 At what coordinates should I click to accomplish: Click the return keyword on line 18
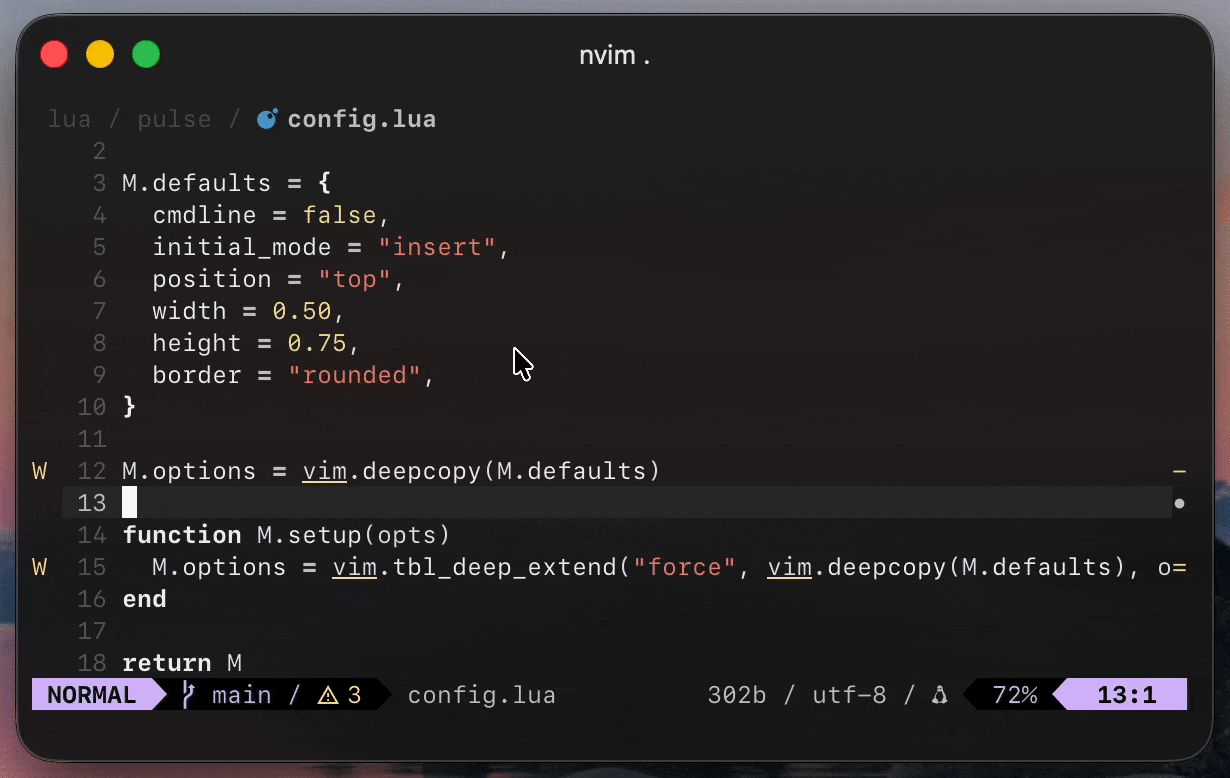pyautogui.click(x=167, y=663)
